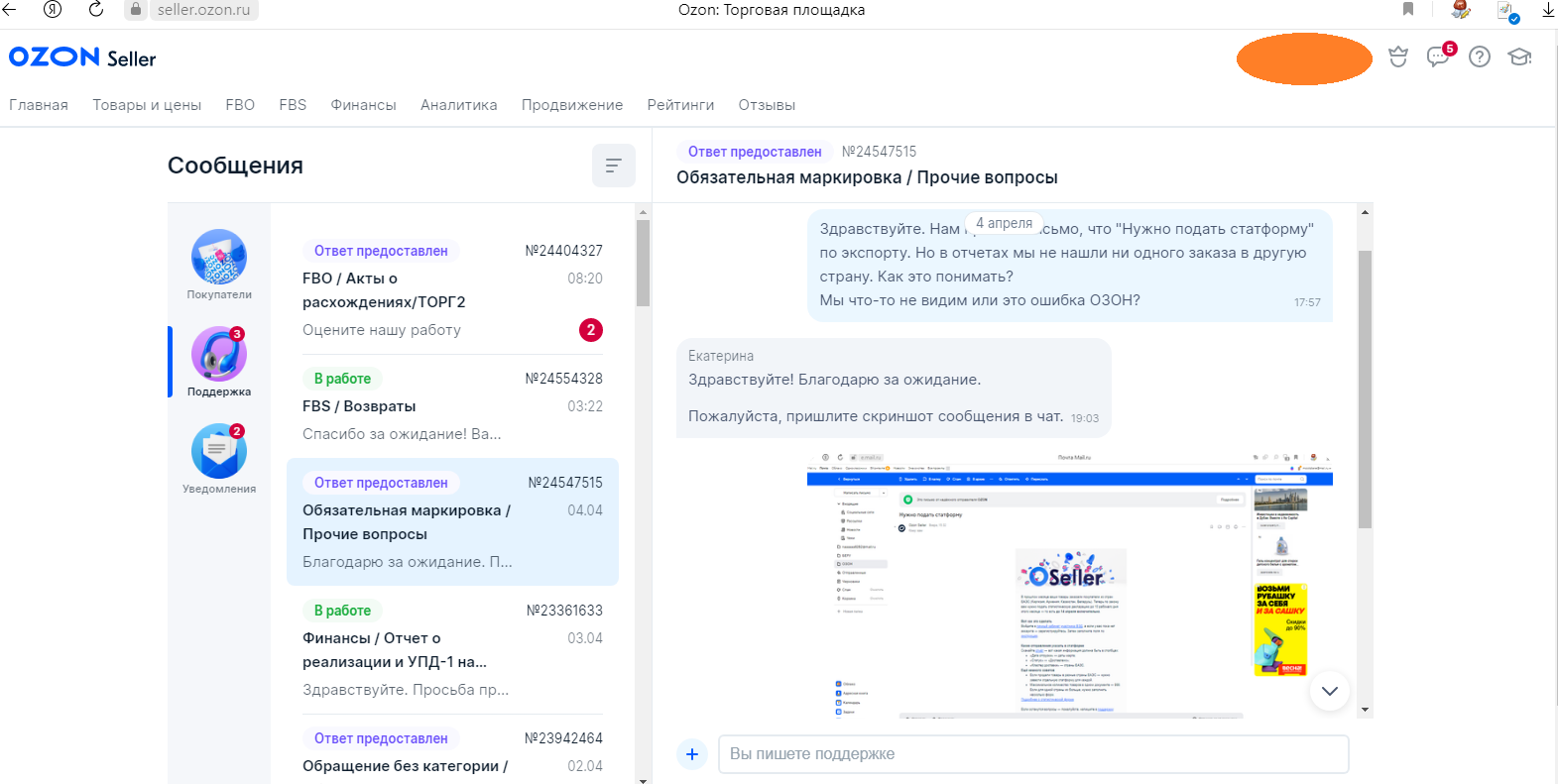Click the message list scrollbar
1558x784 pixels.
click(x=643, y=264)
